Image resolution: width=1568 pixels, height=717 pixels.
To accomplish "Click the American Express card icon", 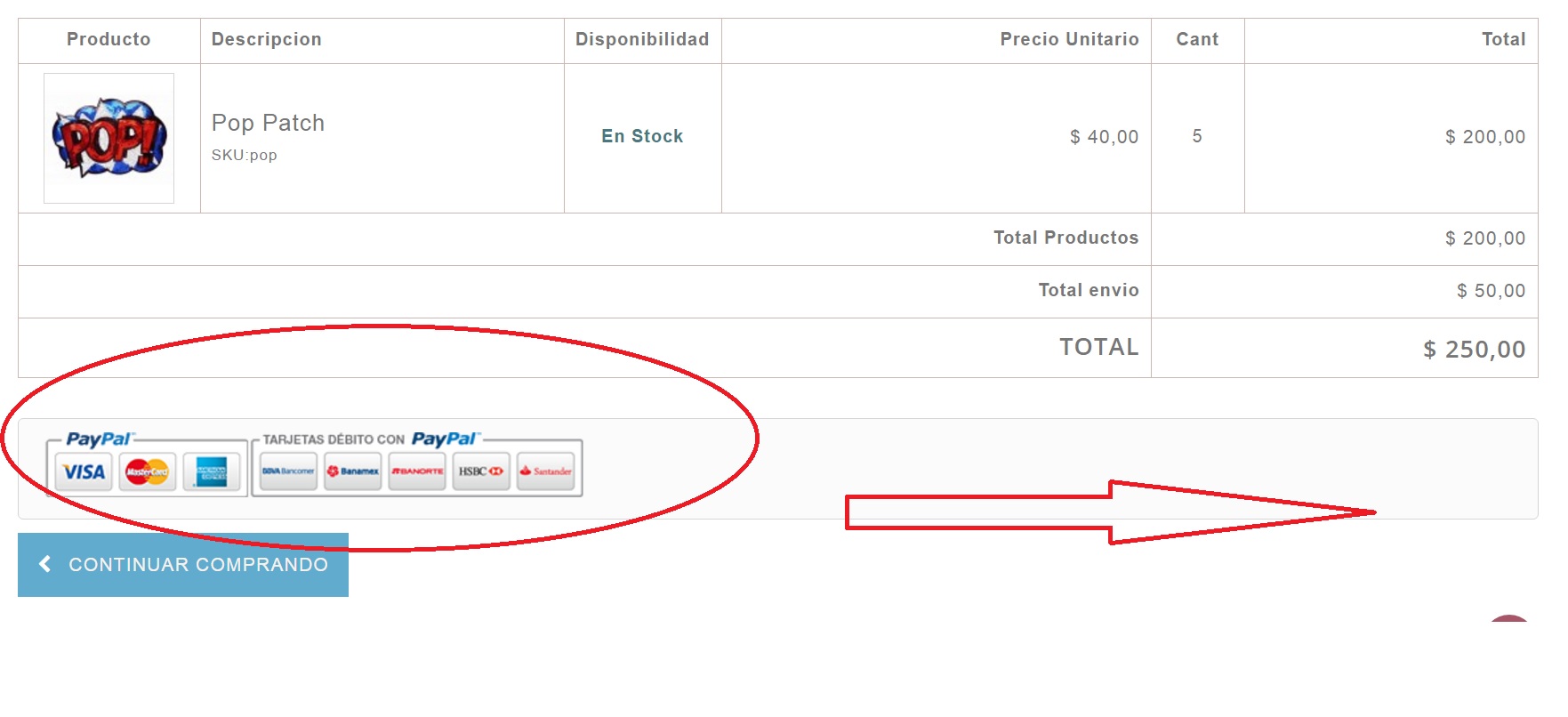I will pyautogui.click(x=212, y=471).
